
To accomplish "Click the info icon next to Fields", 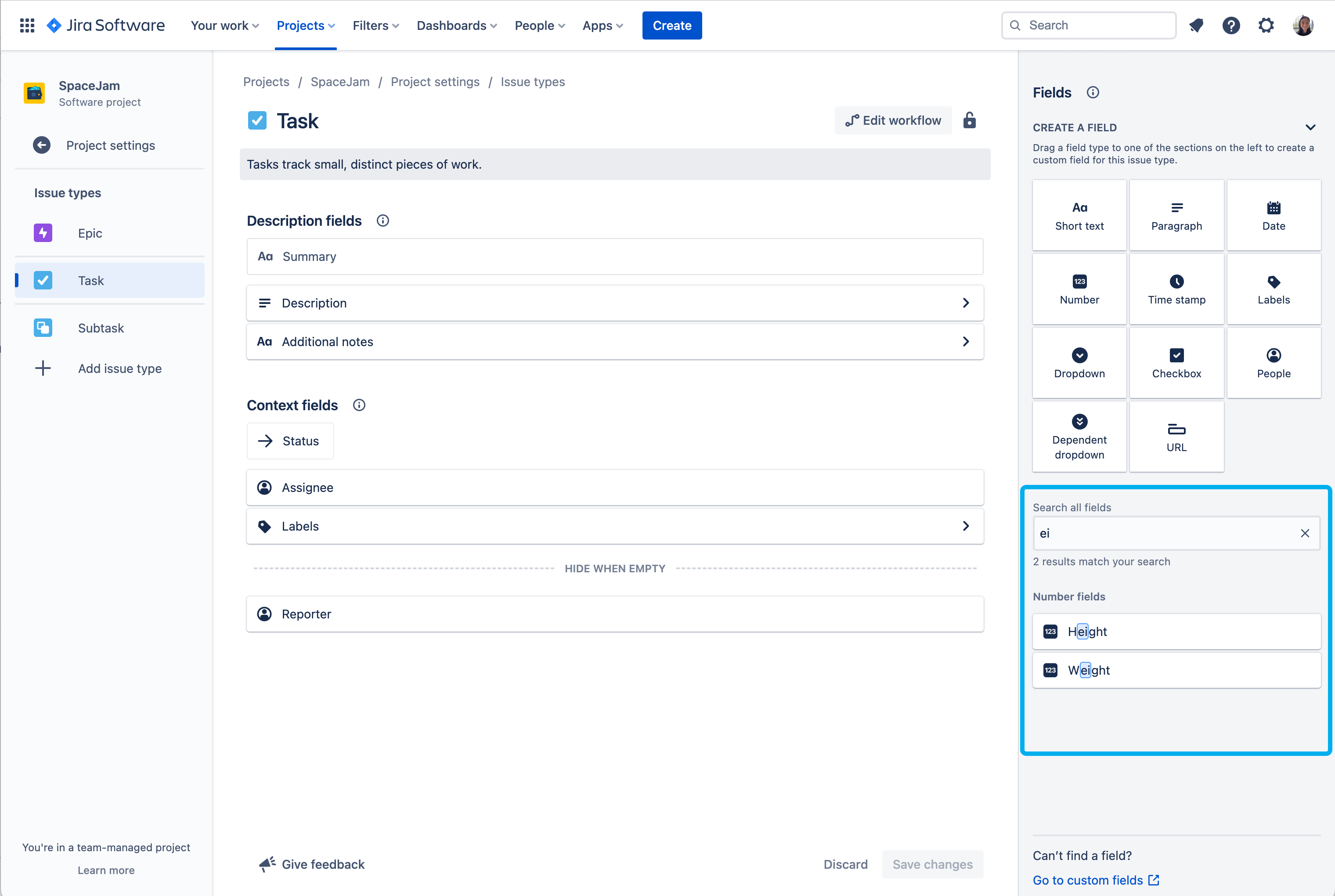I will 1092,93.
